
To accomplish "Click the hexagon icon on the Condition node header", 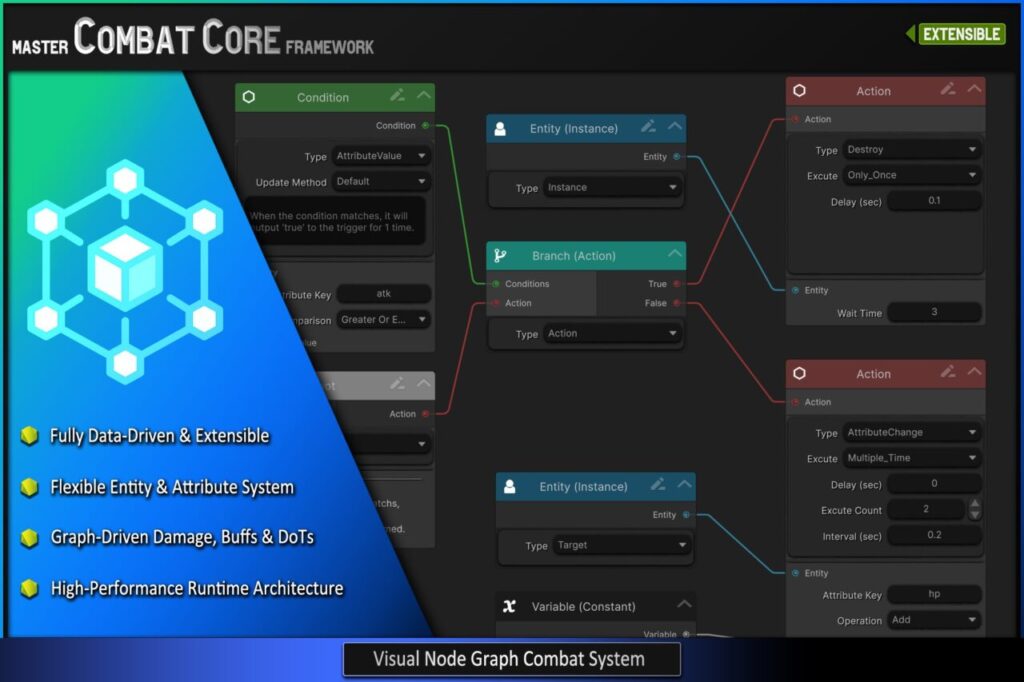I will pos(250,97).
